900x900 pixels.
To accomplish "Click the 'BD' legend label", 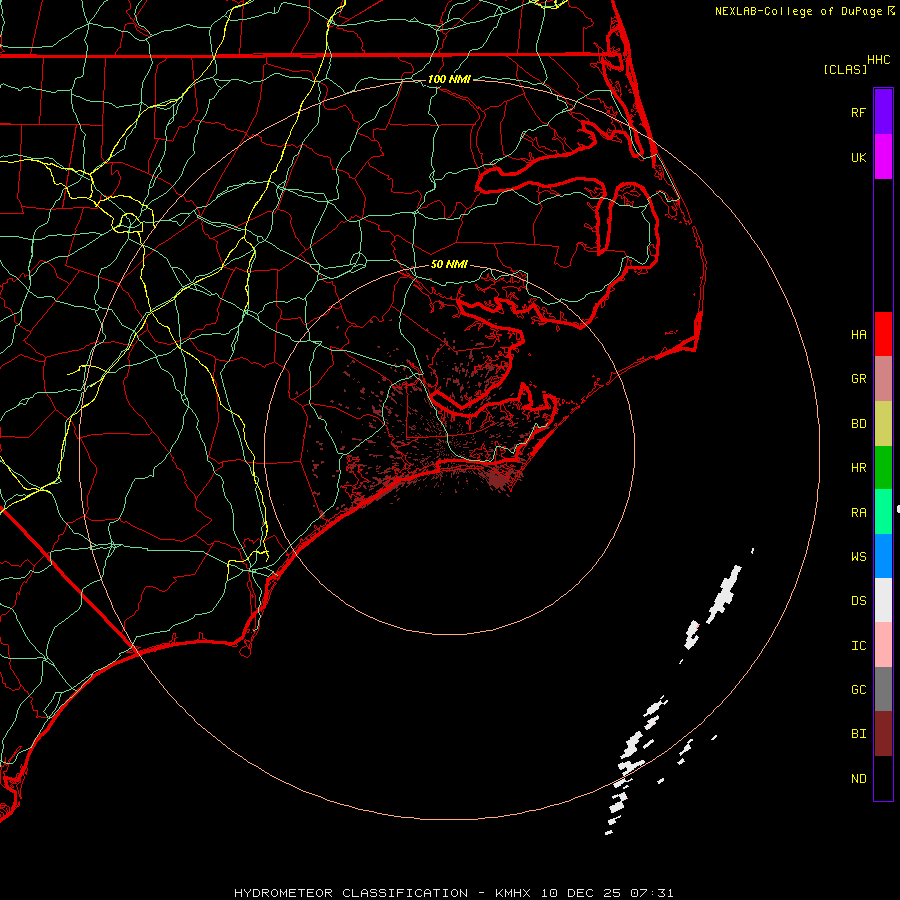I will 858,424.
